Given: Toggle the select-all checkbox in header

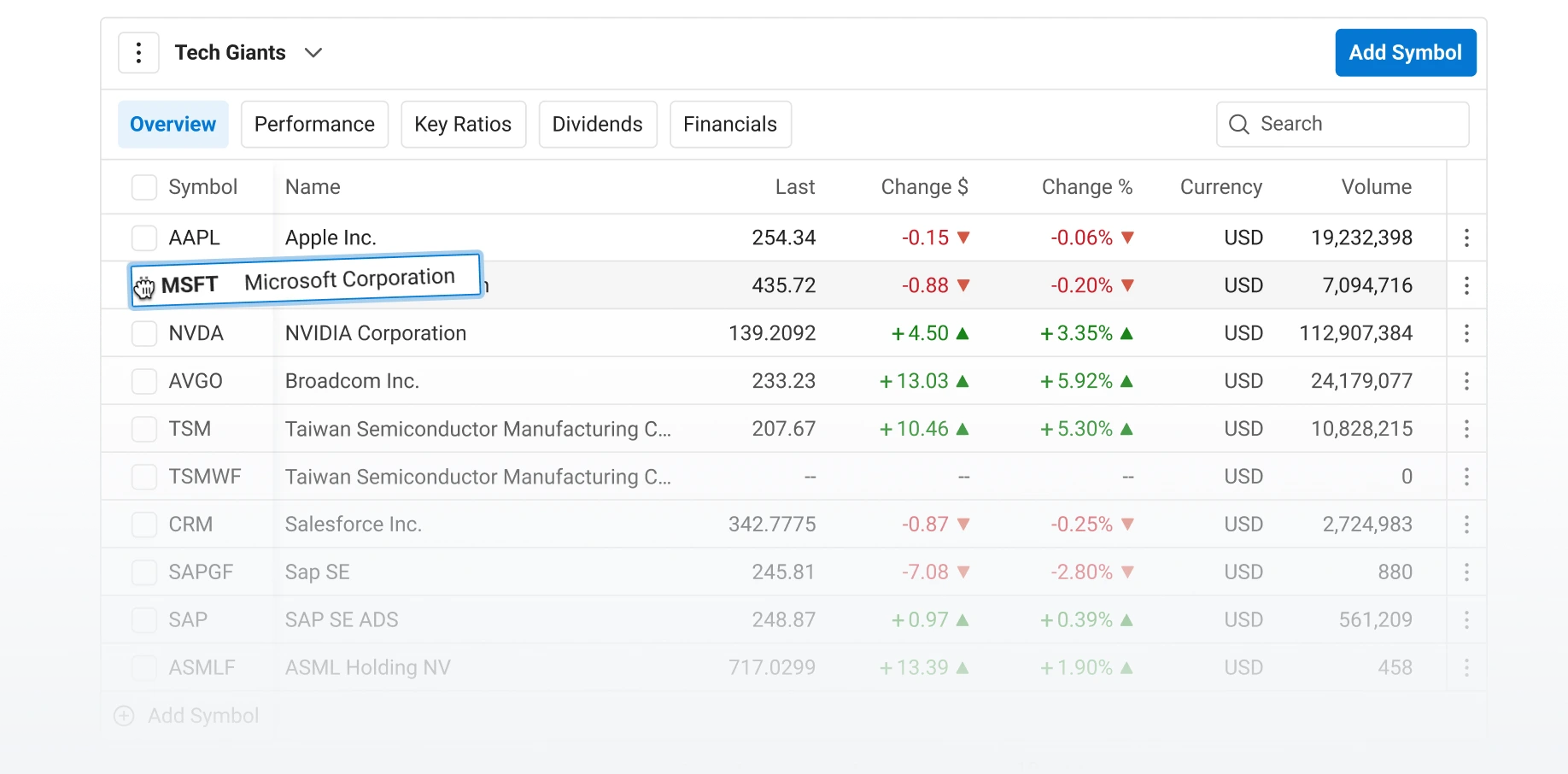Looking at the screenshot, I should pos(144,187).
